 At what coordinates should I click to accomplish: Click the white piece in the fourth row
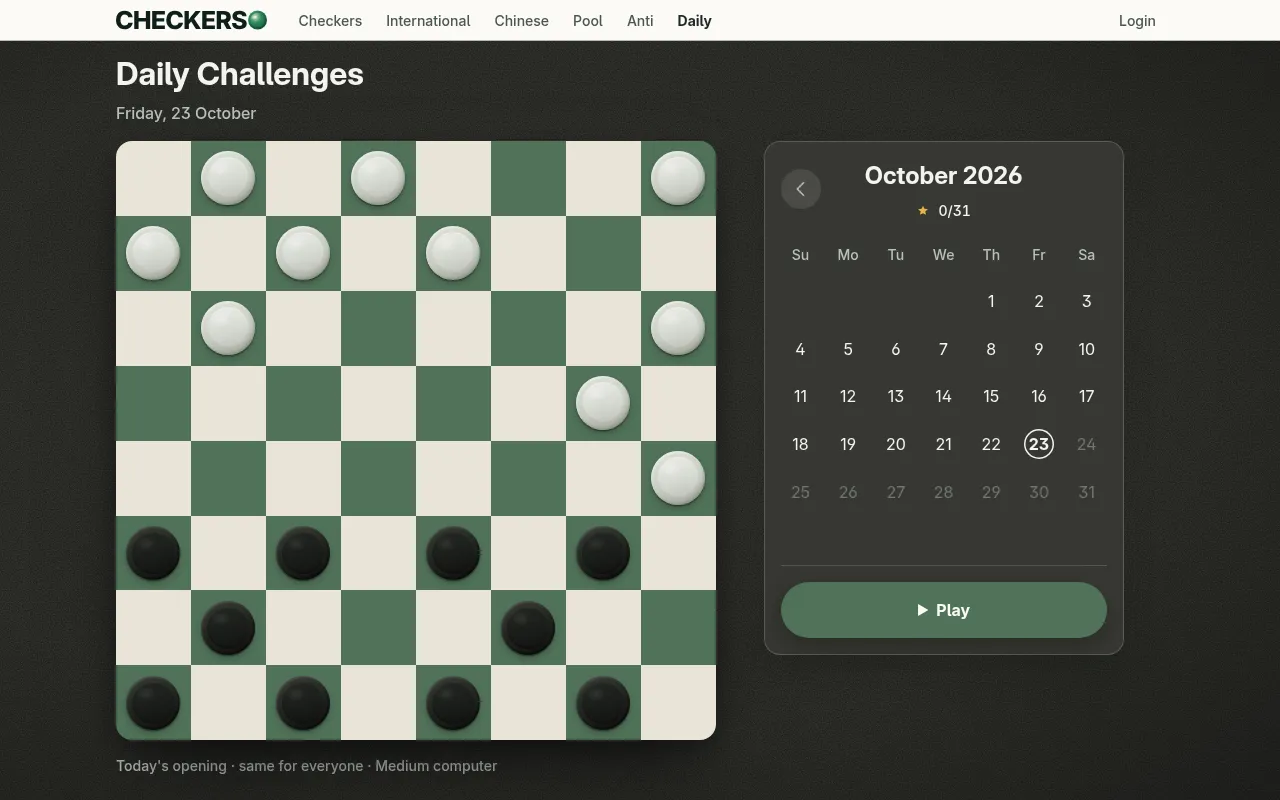[603, 403]
